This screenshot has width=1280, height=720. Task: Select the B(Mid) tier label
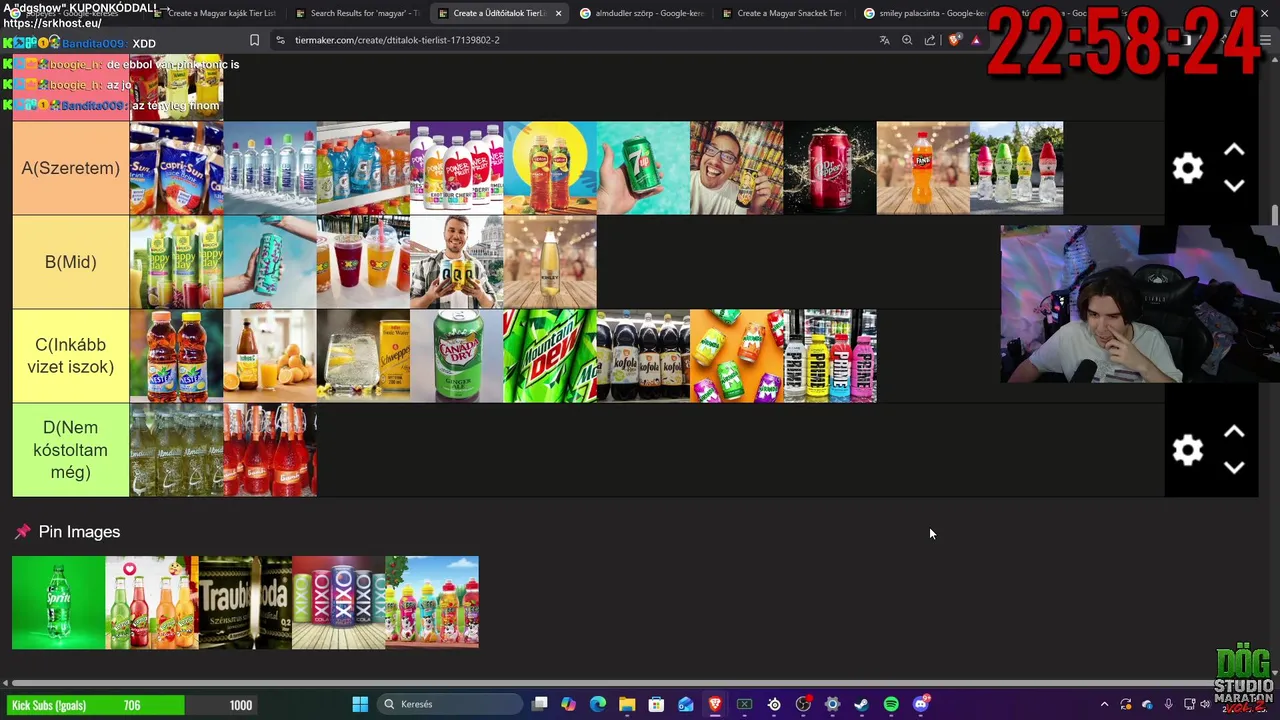71,262
